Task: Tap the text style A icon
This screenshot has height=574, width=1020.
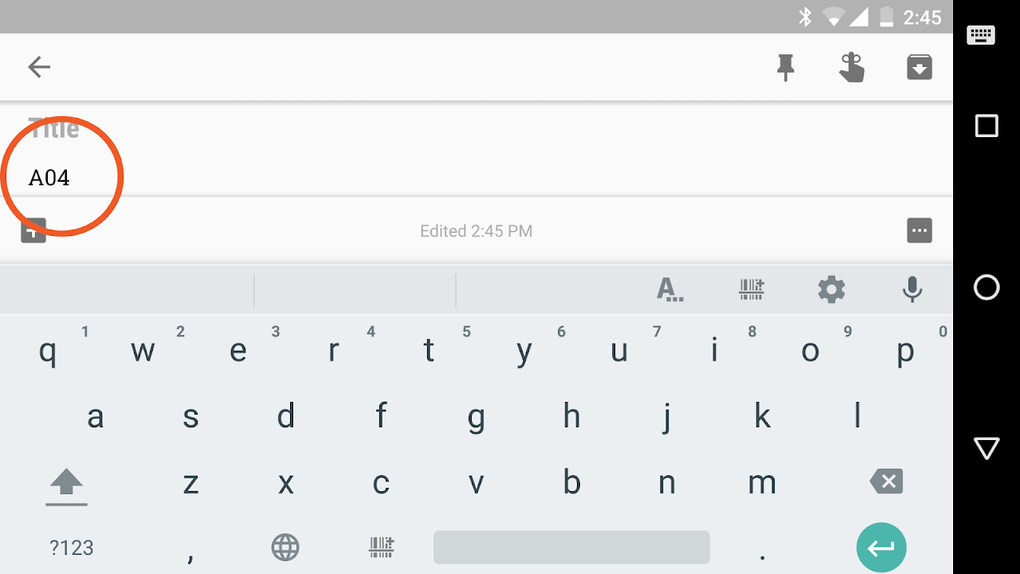Action: 669,289
